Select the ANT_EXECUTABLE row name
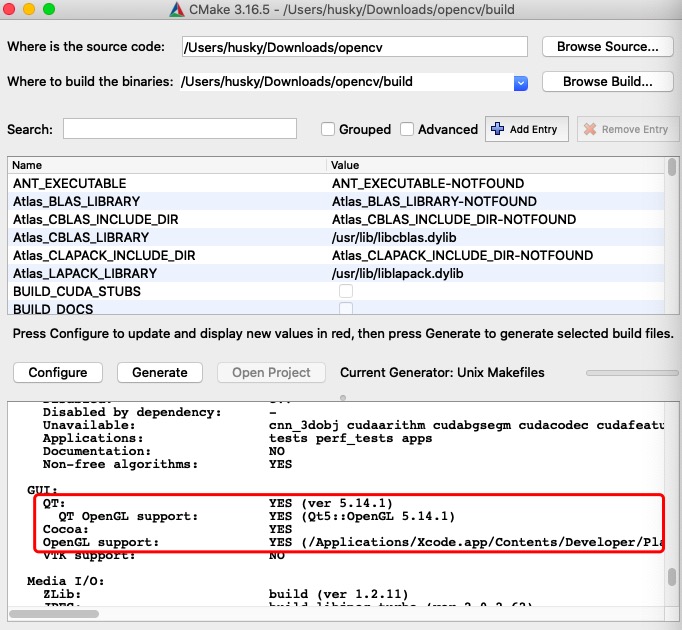Viewport: 682px width, 630px height. (x=70, y=184)
